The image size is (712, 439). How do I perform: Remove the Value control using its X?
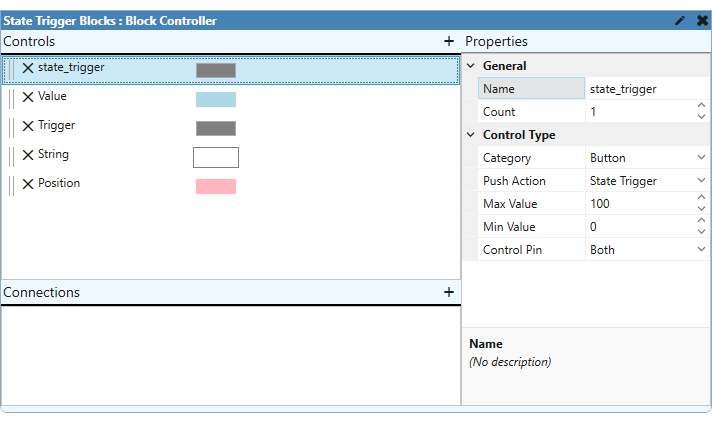click(28, 98)
